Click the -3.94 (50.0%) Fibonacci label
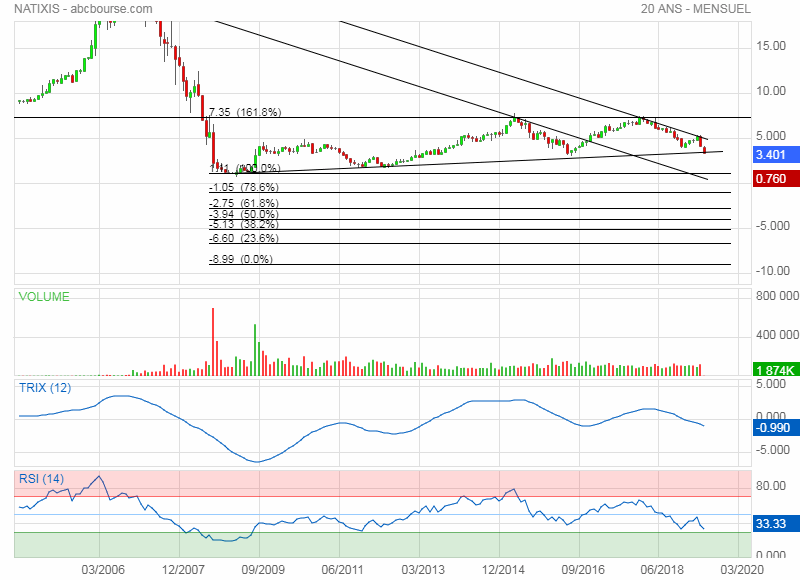 point(244,214)
